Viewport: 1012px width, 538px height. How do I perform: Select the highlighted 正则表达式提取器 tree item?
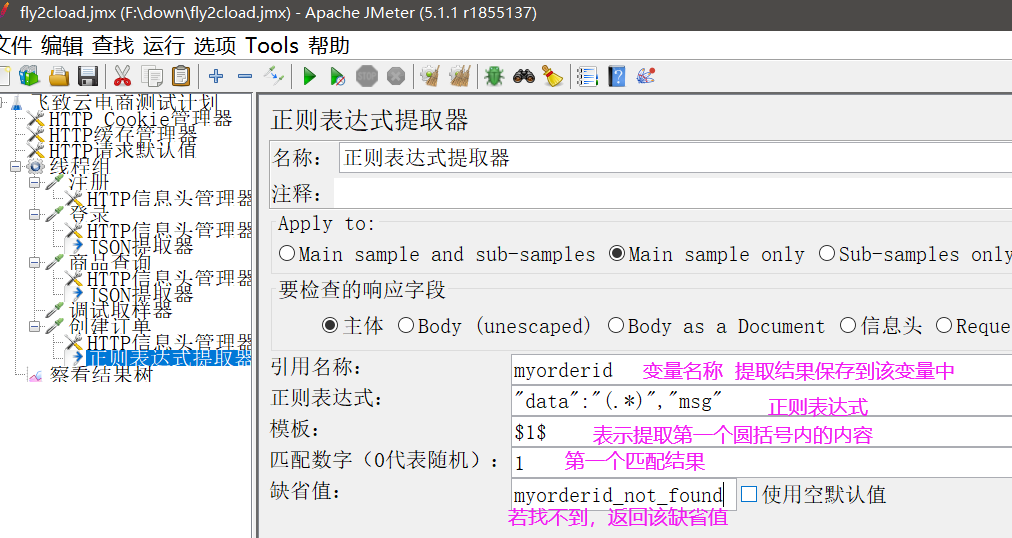(x=169, y=358)
